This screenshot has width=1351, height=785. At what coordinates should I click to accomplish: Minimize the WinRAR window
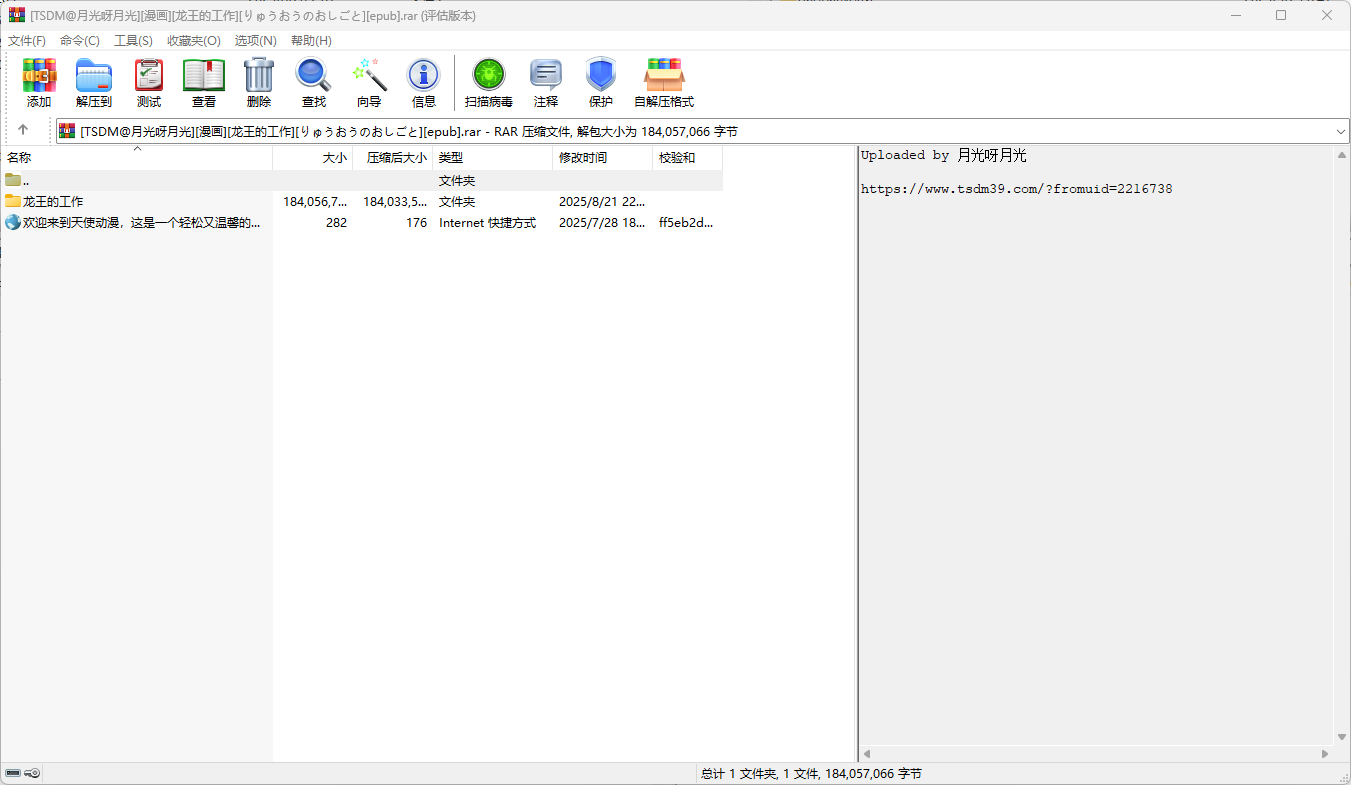(1235, 15)
